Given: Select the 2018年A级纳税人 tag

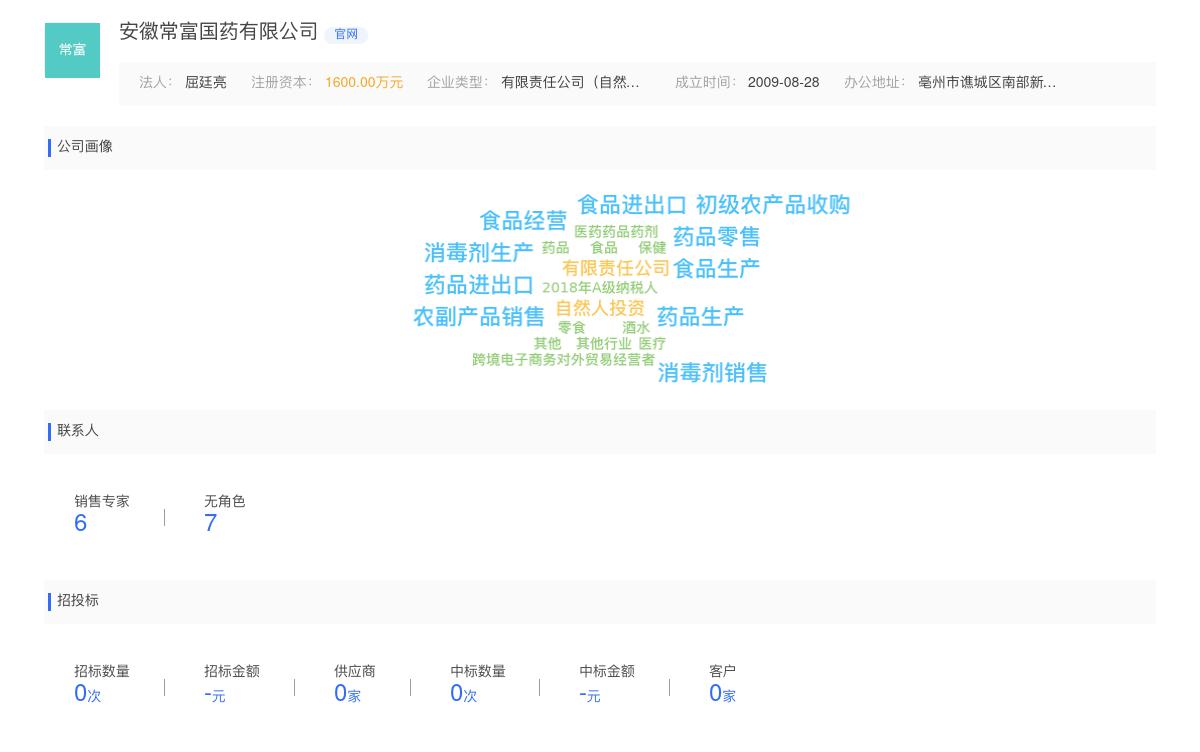Looking at the screenshot, I should click(x=600, y=287).
